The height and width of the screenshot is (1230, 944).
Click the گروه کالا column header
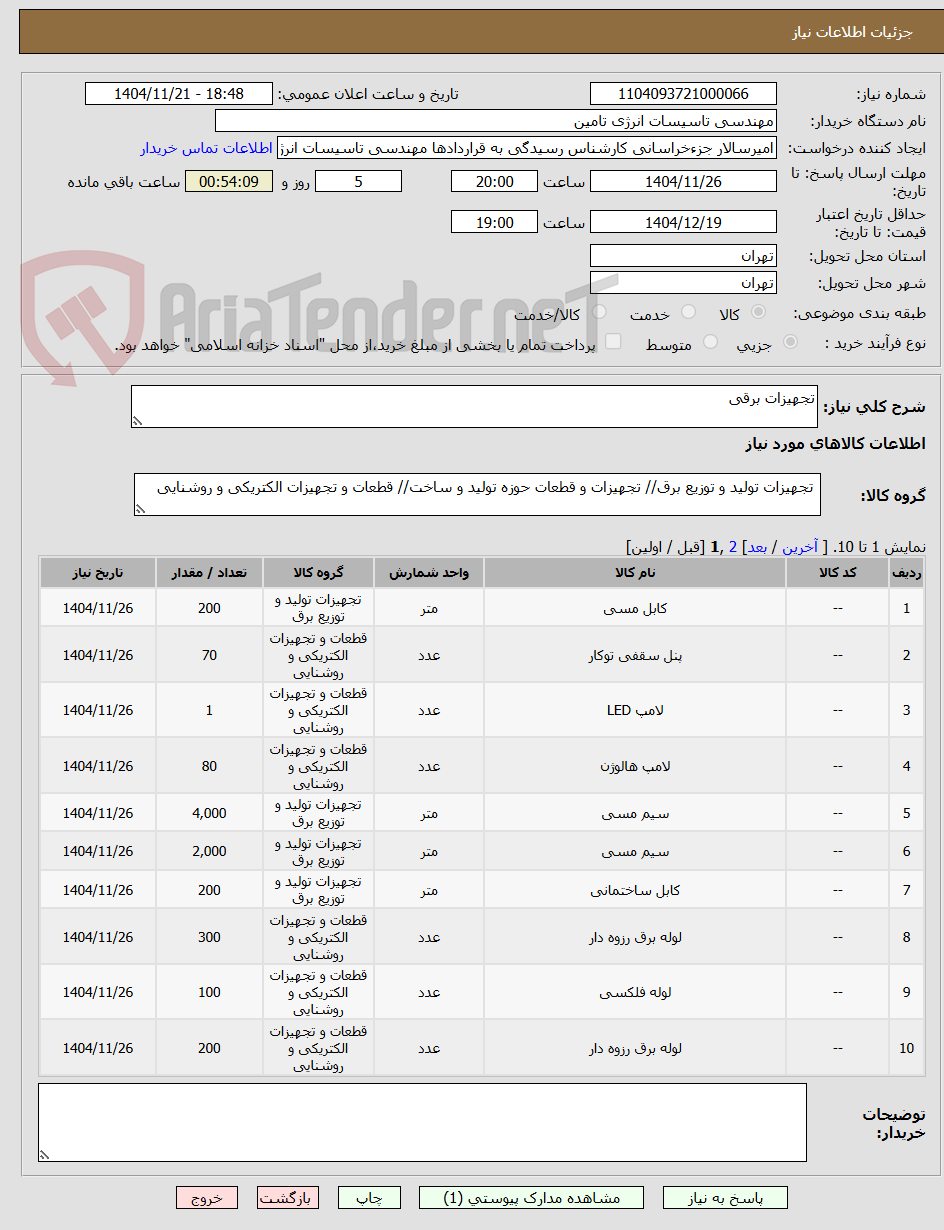point(318,572)
